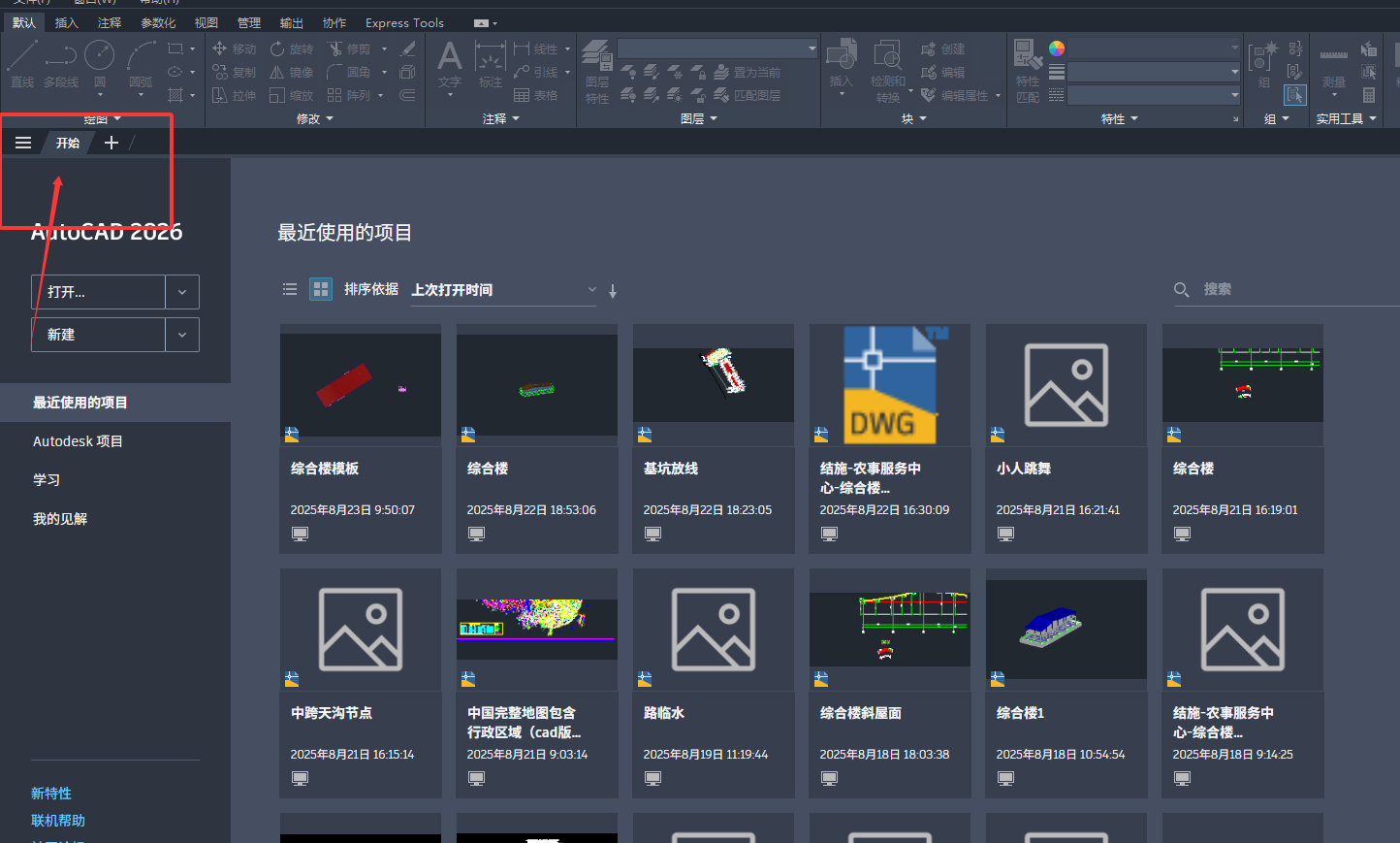Open the 基坑放线 drawing thumbnail
Screen dimensions: 1400x843
713,384
